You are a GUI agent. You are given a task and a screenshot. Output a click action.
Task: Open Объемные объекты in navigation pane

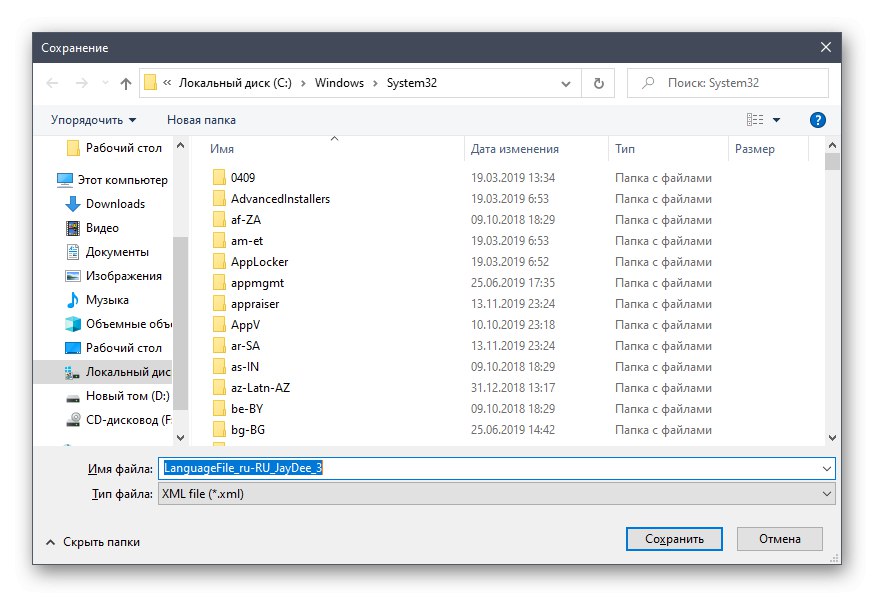(x=118, y=324)
